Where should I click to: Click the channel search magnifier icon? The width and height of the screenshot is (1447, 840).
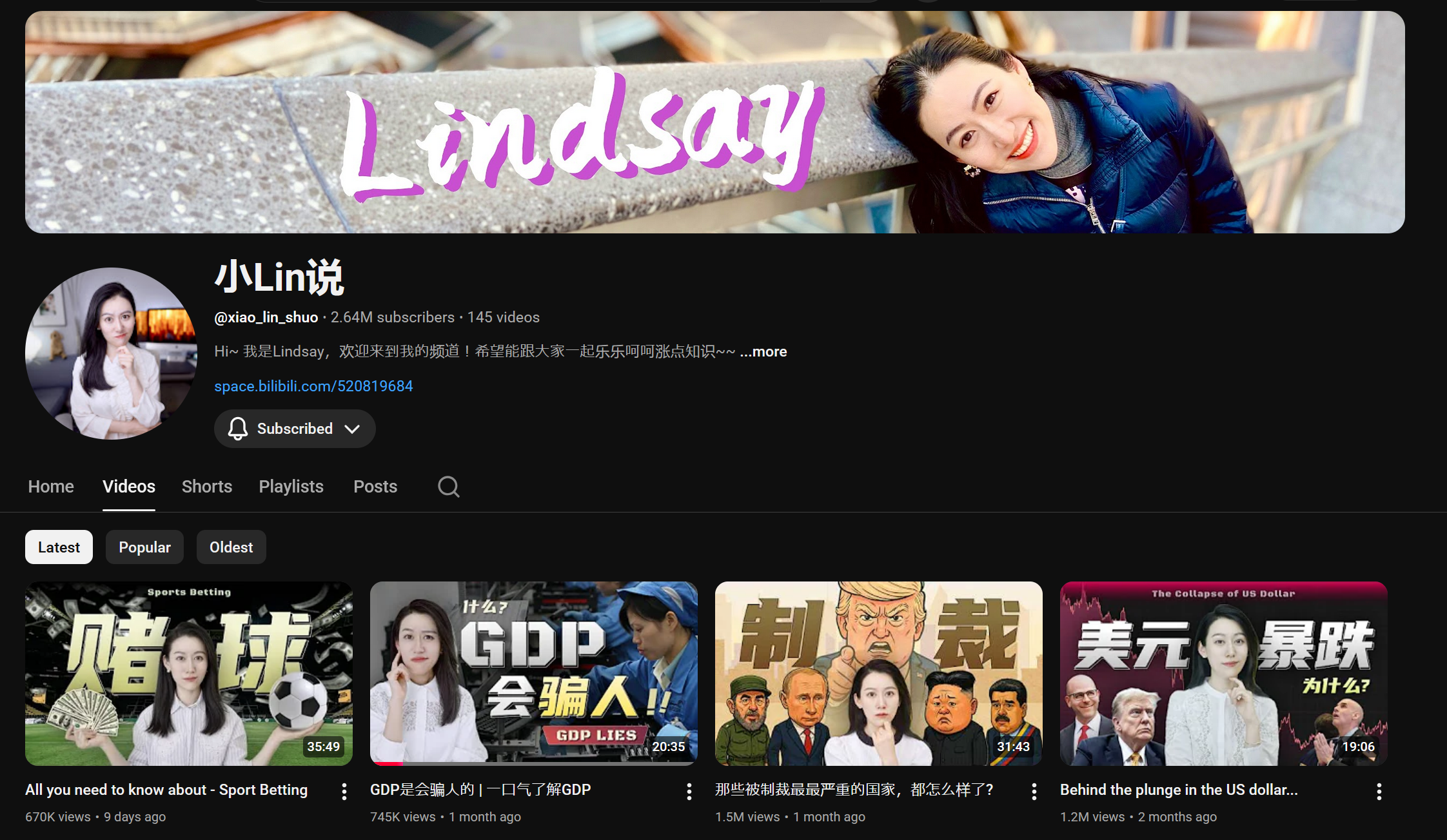tap(448, 487)
